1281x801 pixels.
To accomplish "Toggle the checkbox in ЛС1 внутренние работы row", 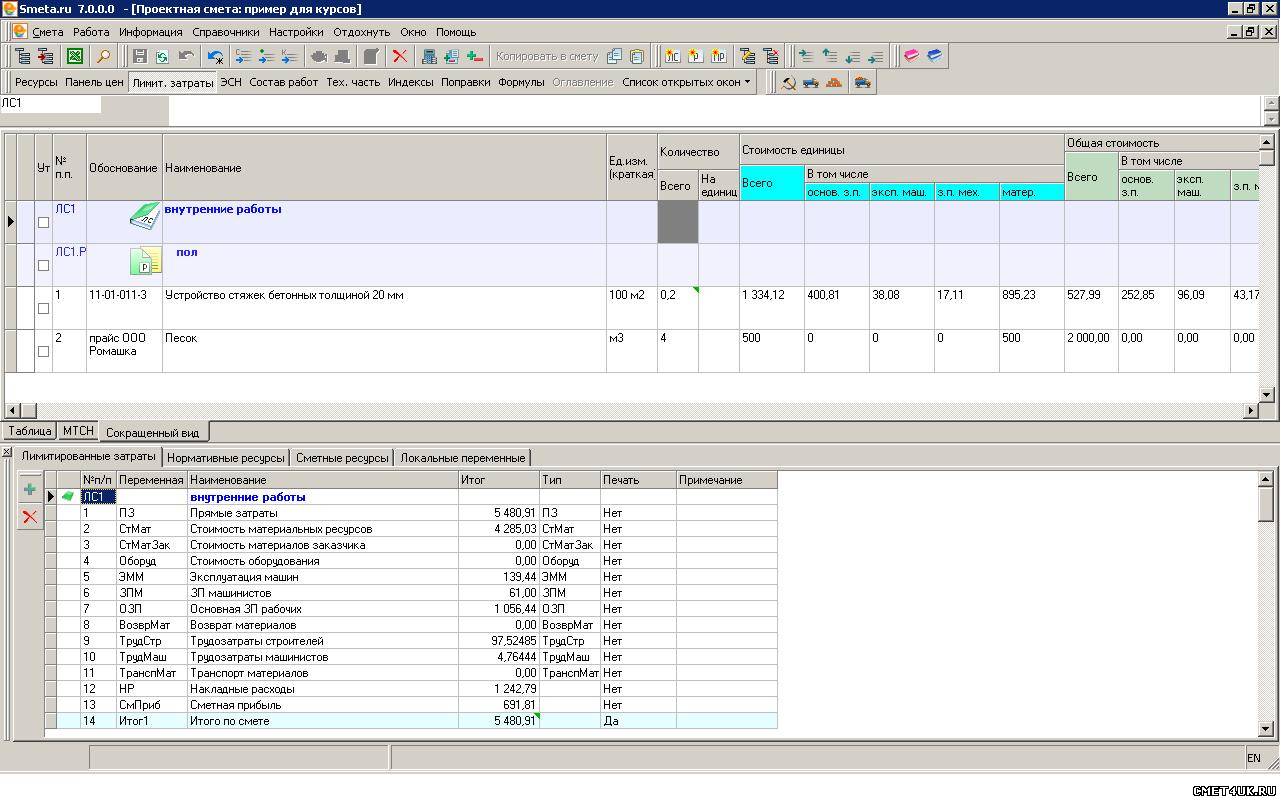I will click(x=43, y=223).
